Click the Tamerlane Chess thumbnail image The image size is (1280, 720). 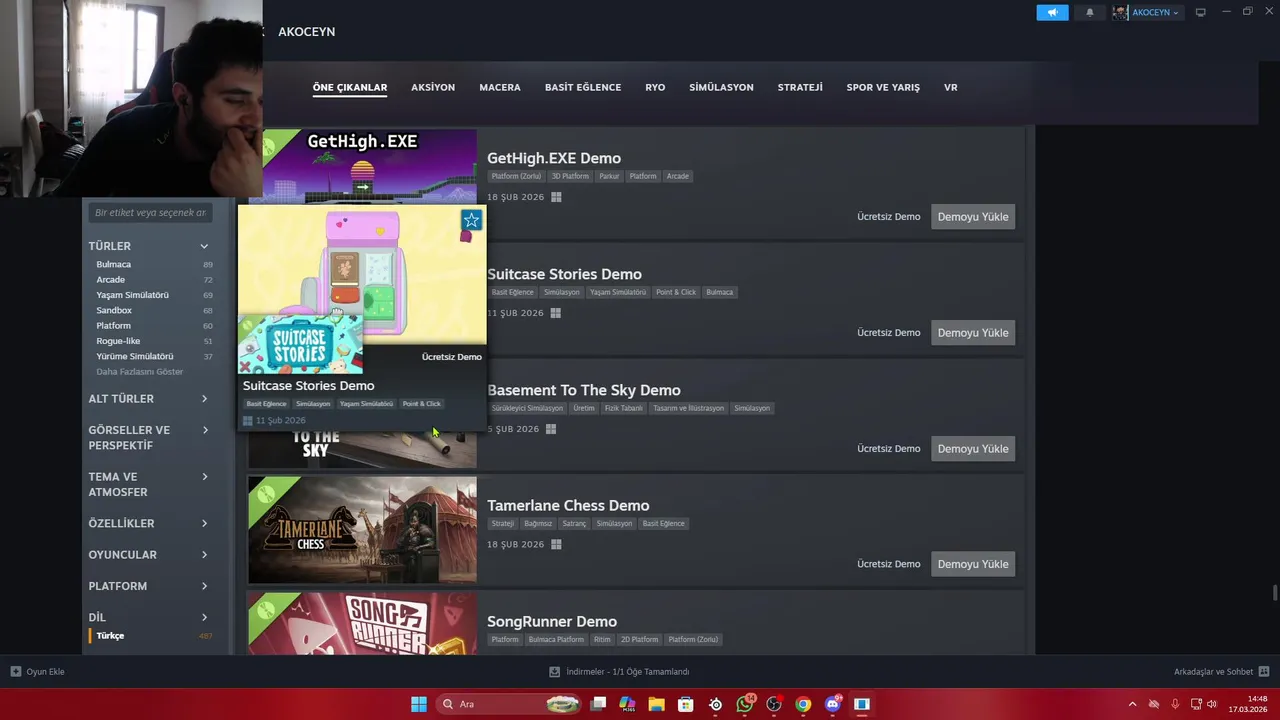pos(362,530)
